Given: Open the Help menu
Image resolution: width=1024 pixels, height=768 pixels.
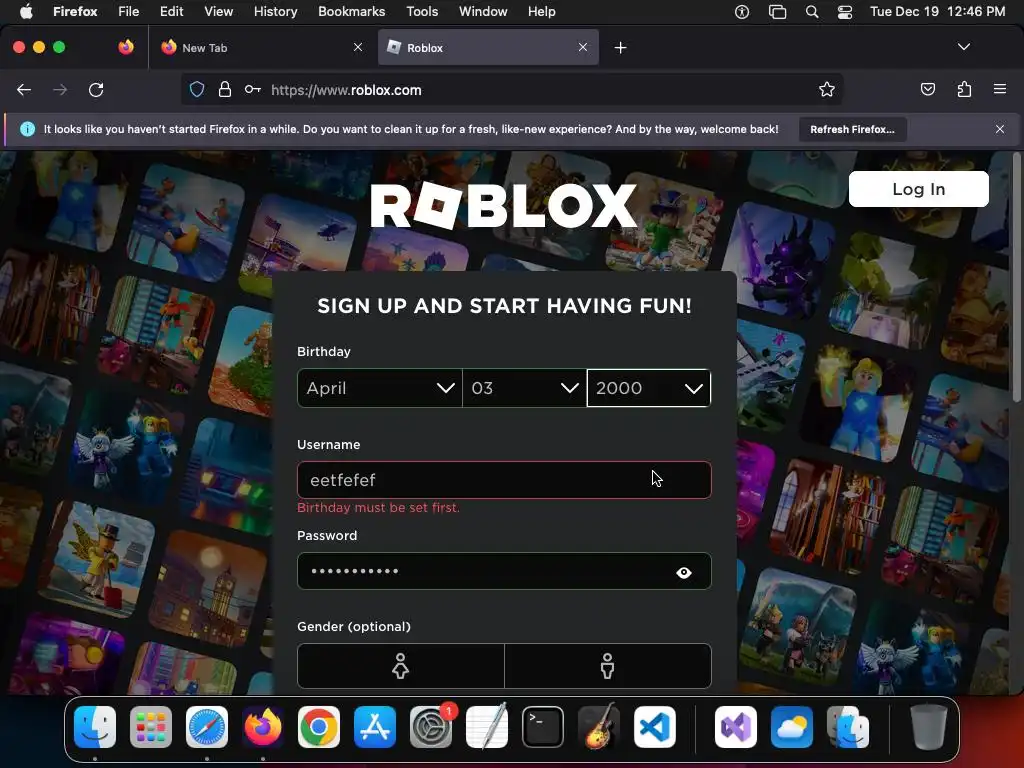Looking at the screenshot, I should [x=541, y=12].
